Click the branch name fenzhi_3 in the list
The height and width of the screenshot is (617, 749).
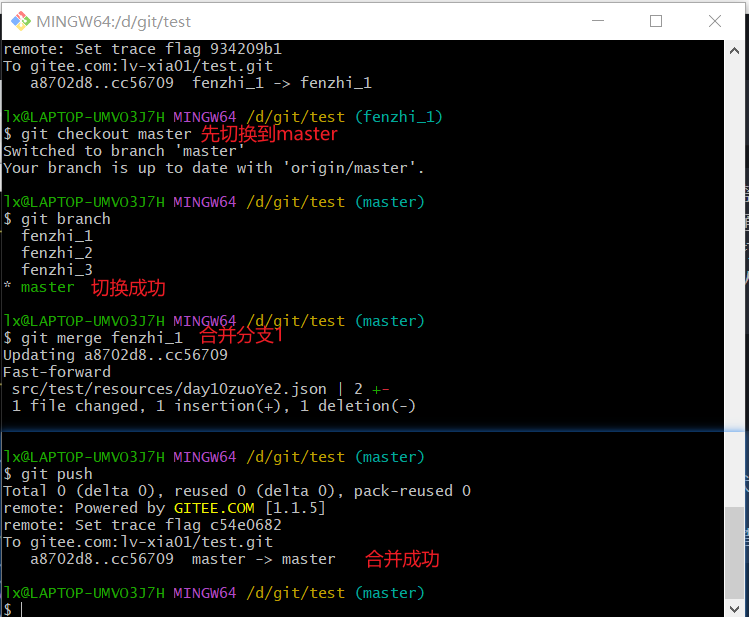point(57,270)
